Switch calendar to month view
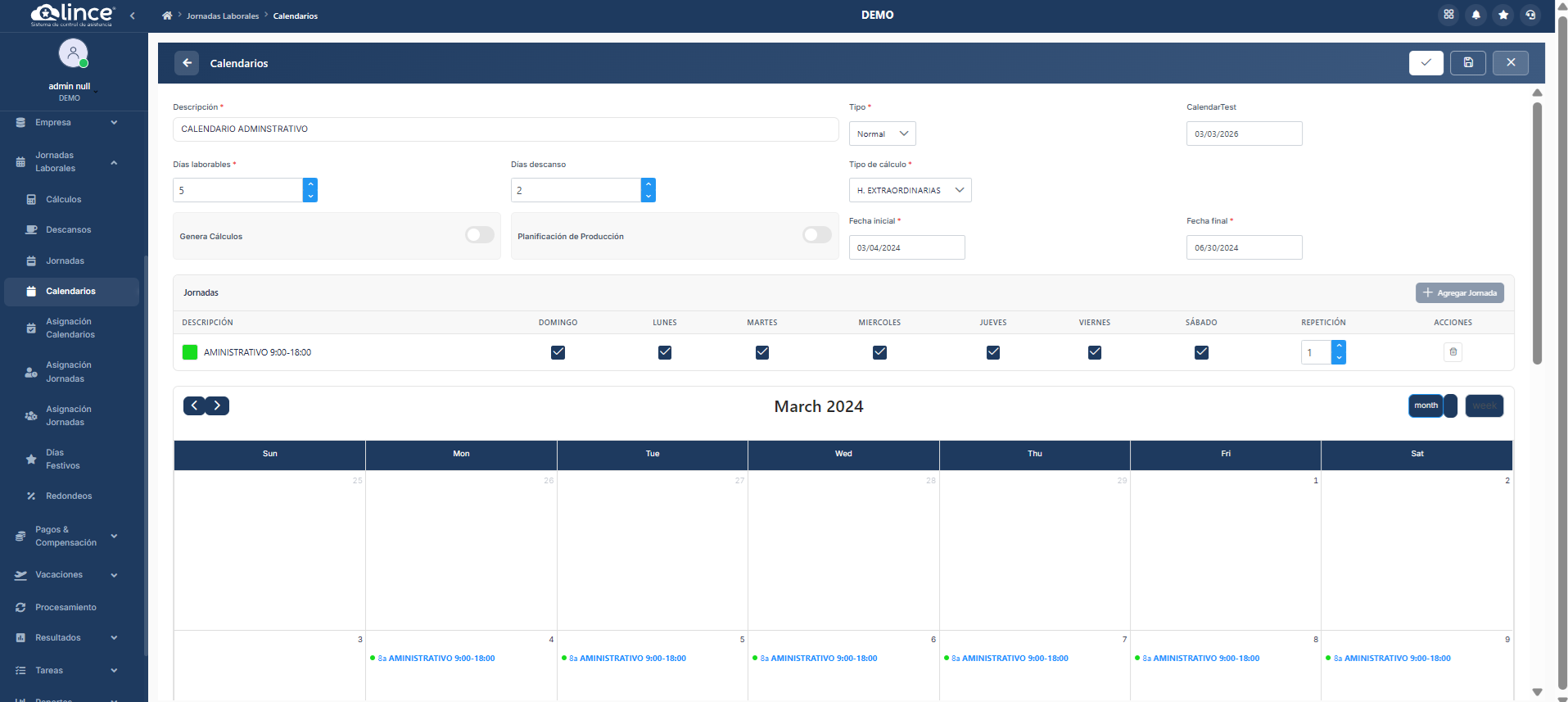This screenshot has width=1568, height=702. [x=1426, y=405]
